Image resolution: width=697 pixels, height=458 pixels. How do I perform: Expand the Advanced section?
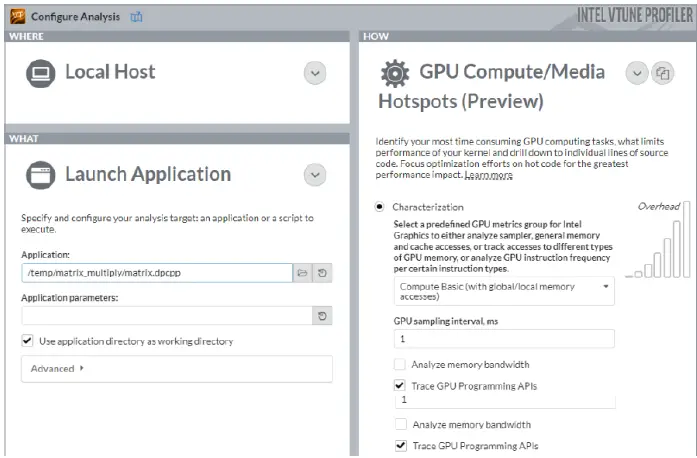coord(176,369)
